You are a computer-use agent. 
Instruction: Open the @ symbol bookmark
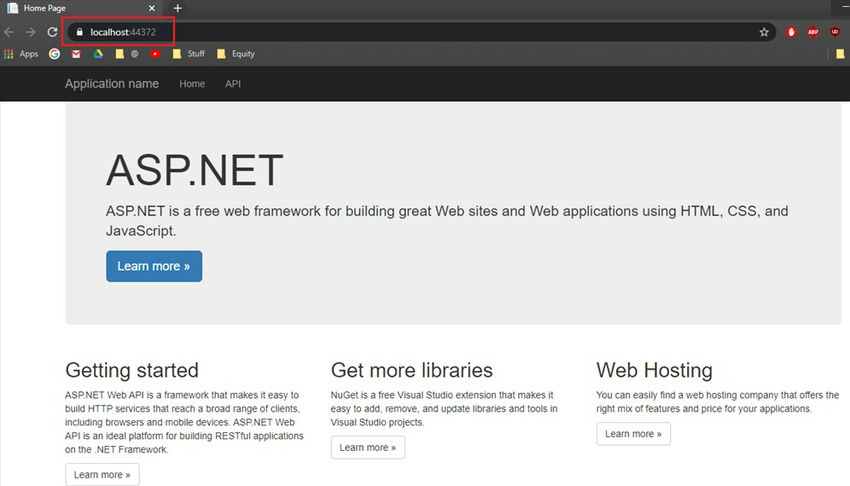134,54
